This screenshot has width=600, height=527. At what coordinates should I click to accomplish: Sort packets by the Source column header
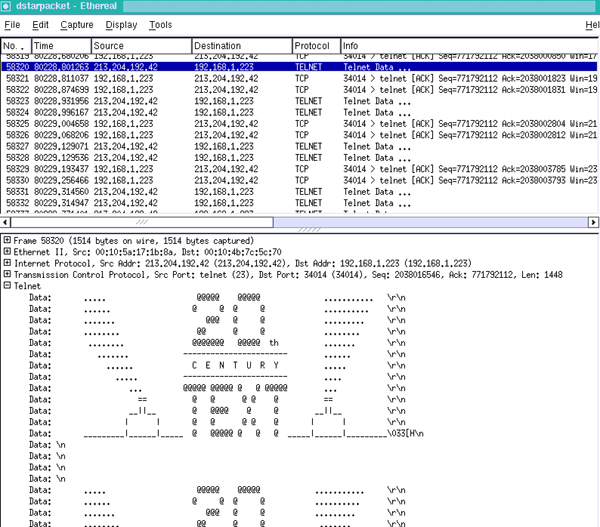coord(140,46)
